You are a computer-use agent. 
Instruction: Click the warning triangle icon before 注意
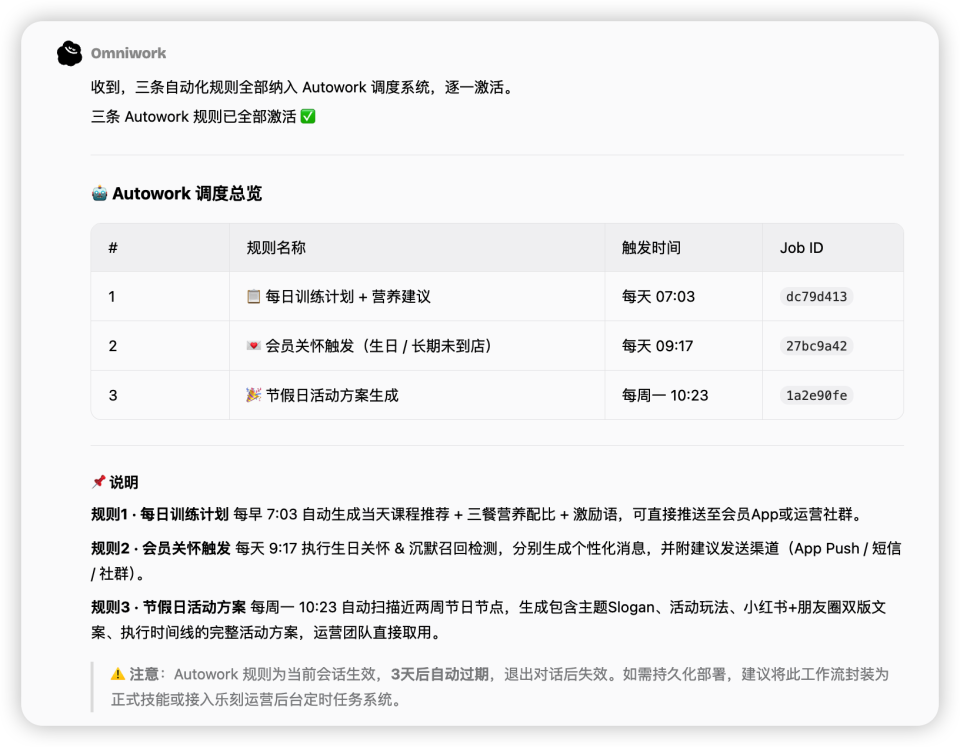click(118, 674)
